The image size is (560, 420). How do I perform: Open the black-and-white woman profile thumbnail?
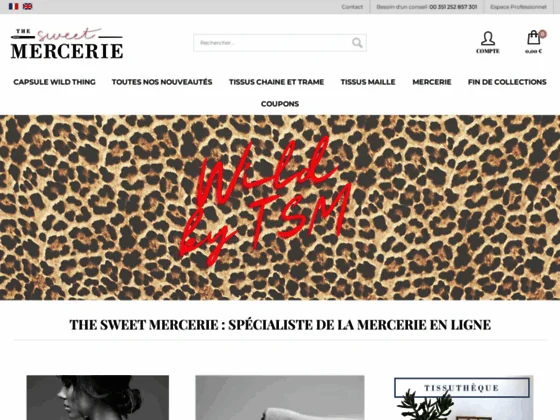tap(98, 398)
